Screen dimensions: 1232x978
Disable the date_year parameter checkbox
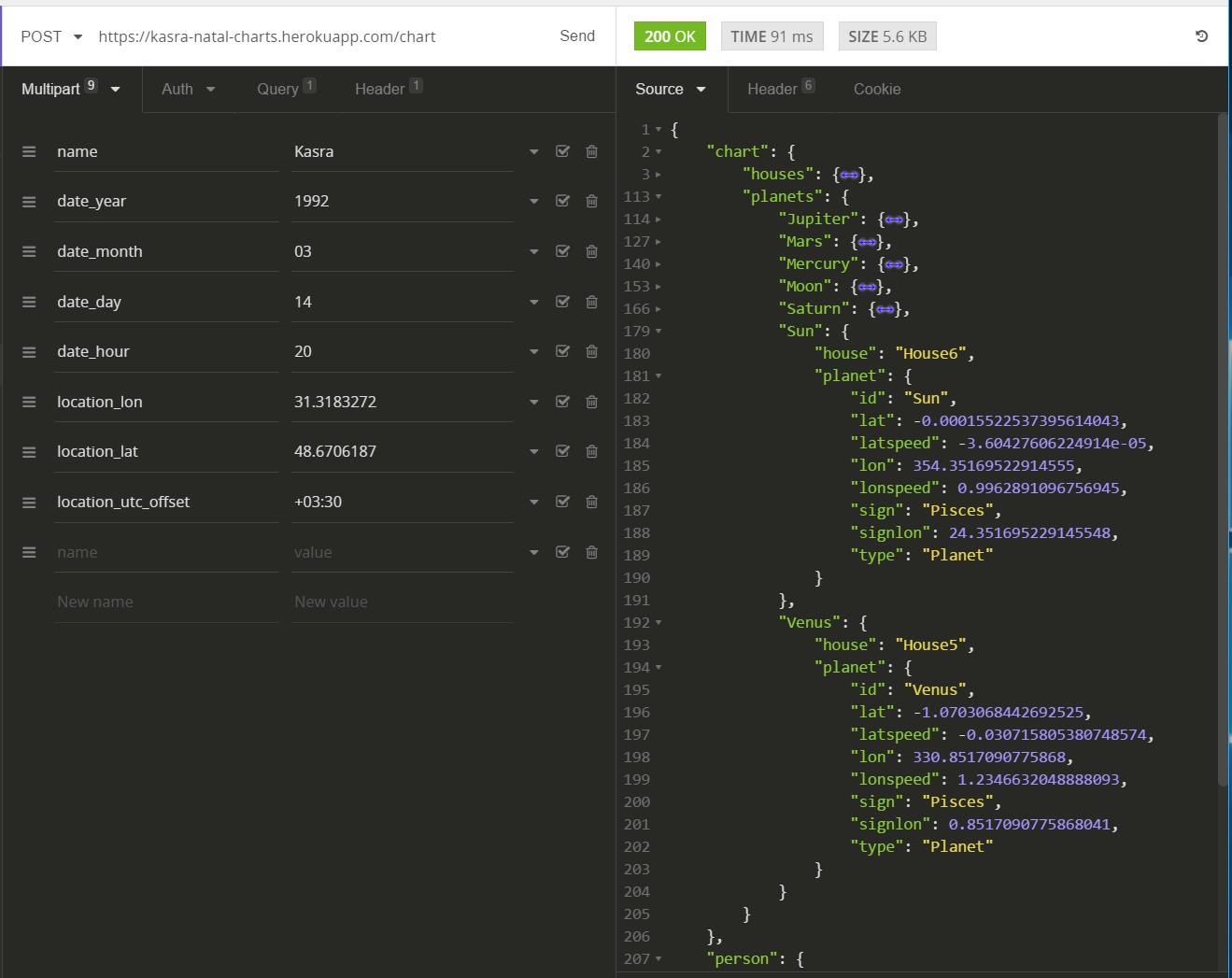[x=562, y=201]
